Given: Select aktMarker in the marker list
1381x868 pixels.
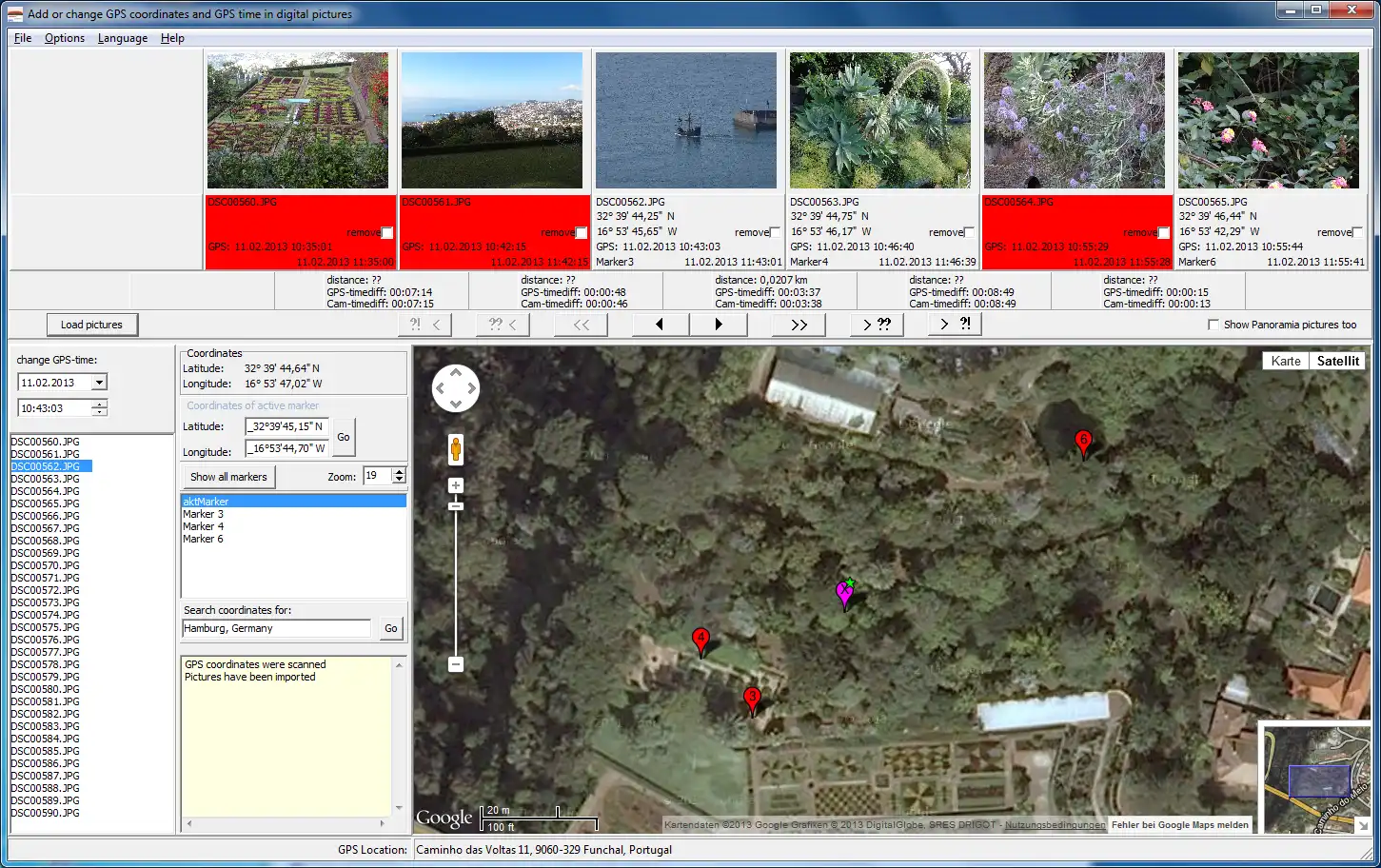Looking at the screenshot, I should 293,502.
